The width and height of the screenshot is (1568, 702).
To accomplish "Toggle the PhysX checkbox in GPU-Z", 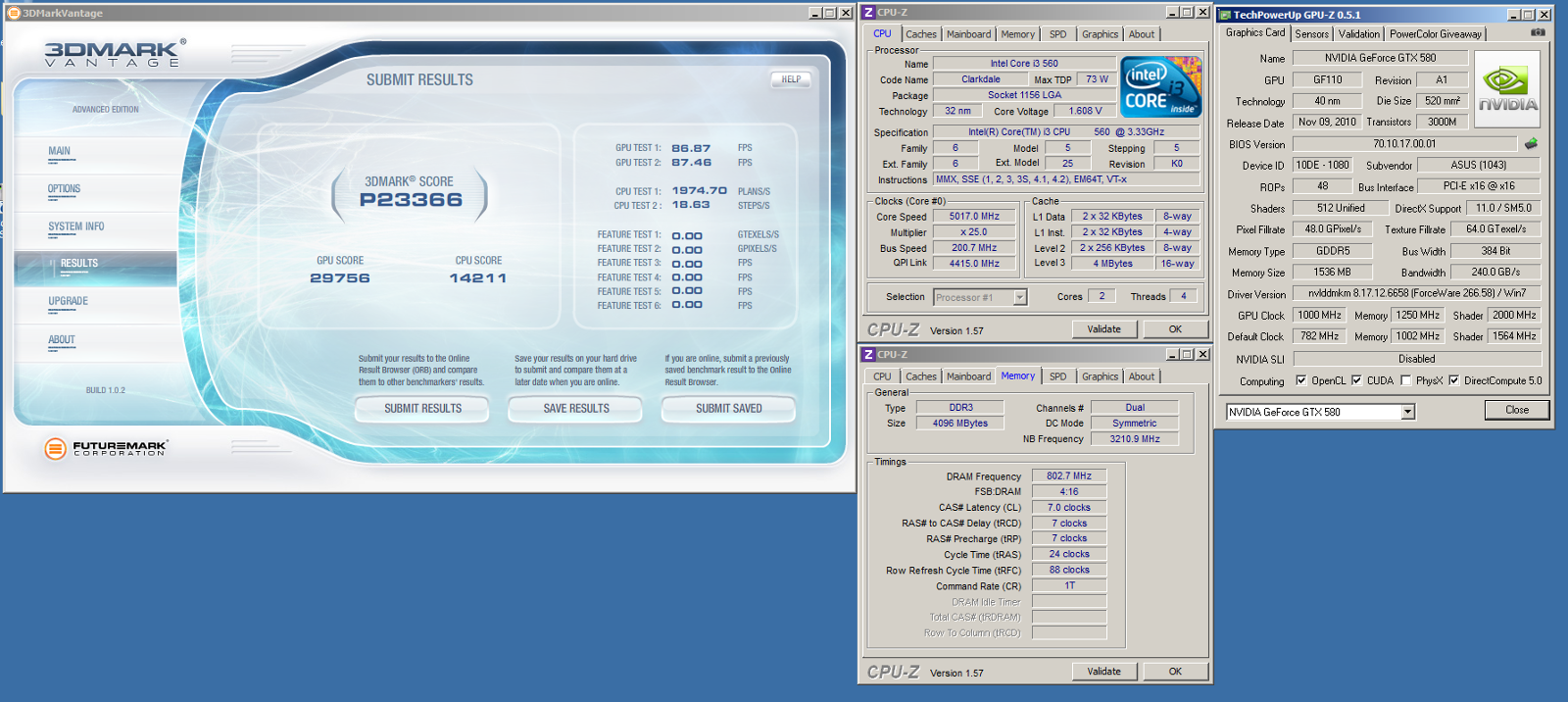I will coord(1405,380).
